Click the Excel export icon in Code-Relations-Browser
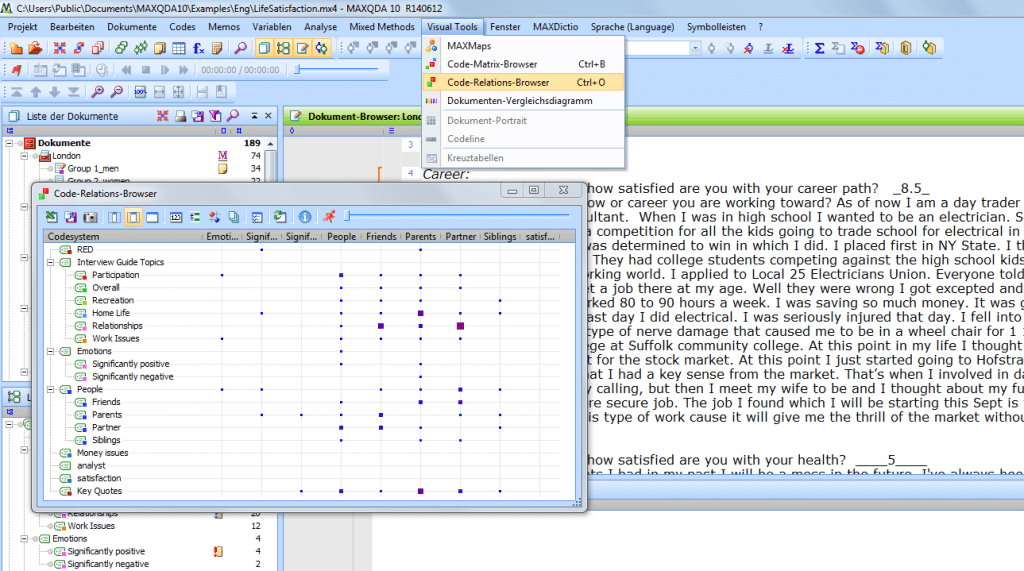Viewport: 1024px width, 571px height. coord(51,217)
